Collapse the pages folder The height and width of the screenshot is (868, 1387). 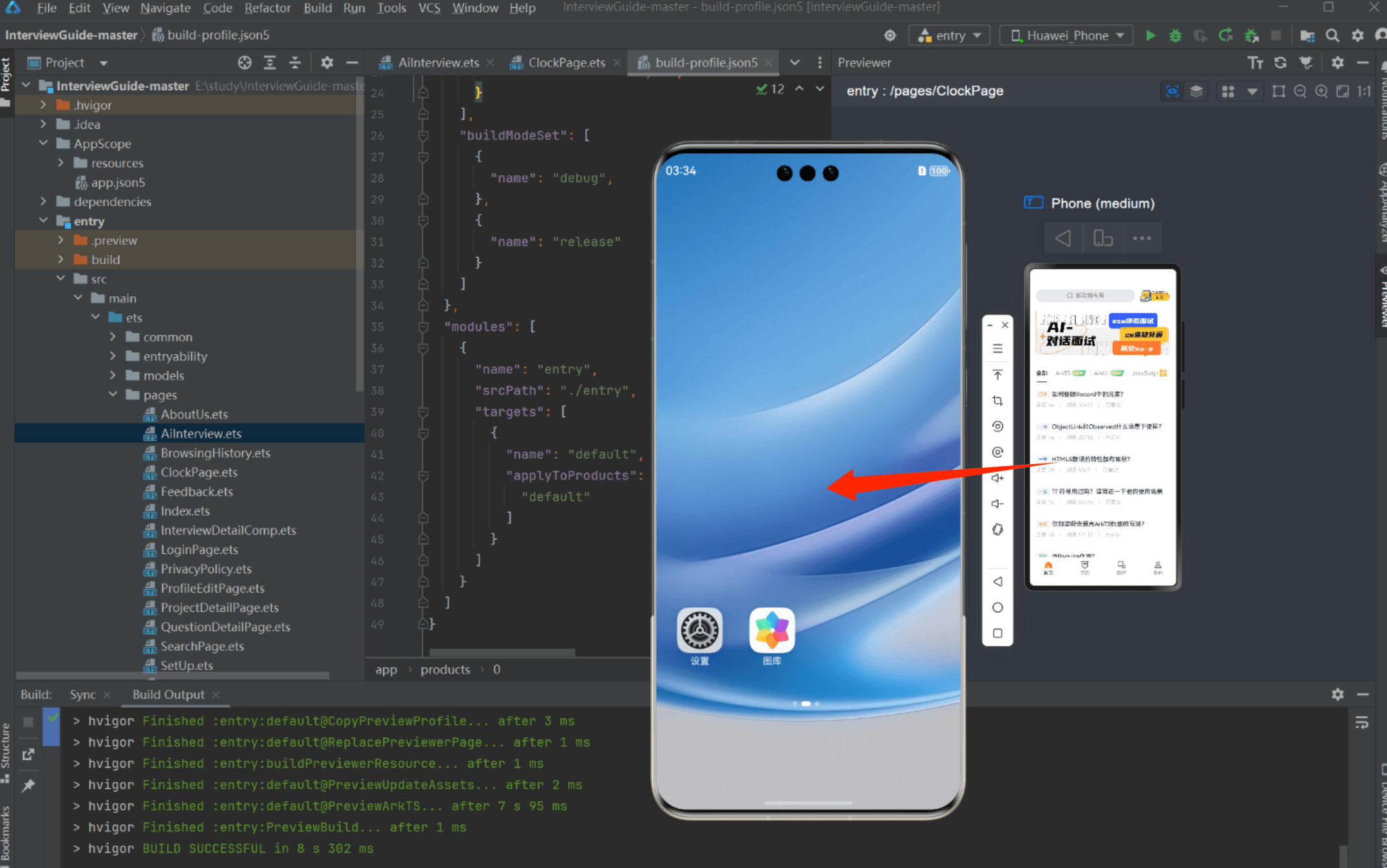tap(113, 394)
